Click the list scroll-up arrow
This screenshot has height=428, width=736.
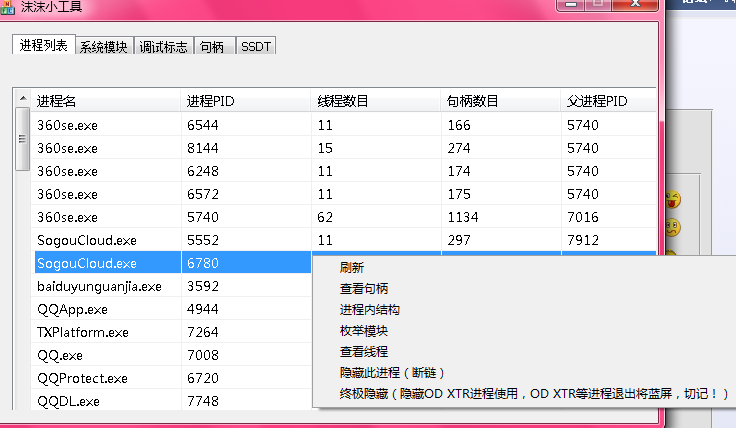point(23,98)
